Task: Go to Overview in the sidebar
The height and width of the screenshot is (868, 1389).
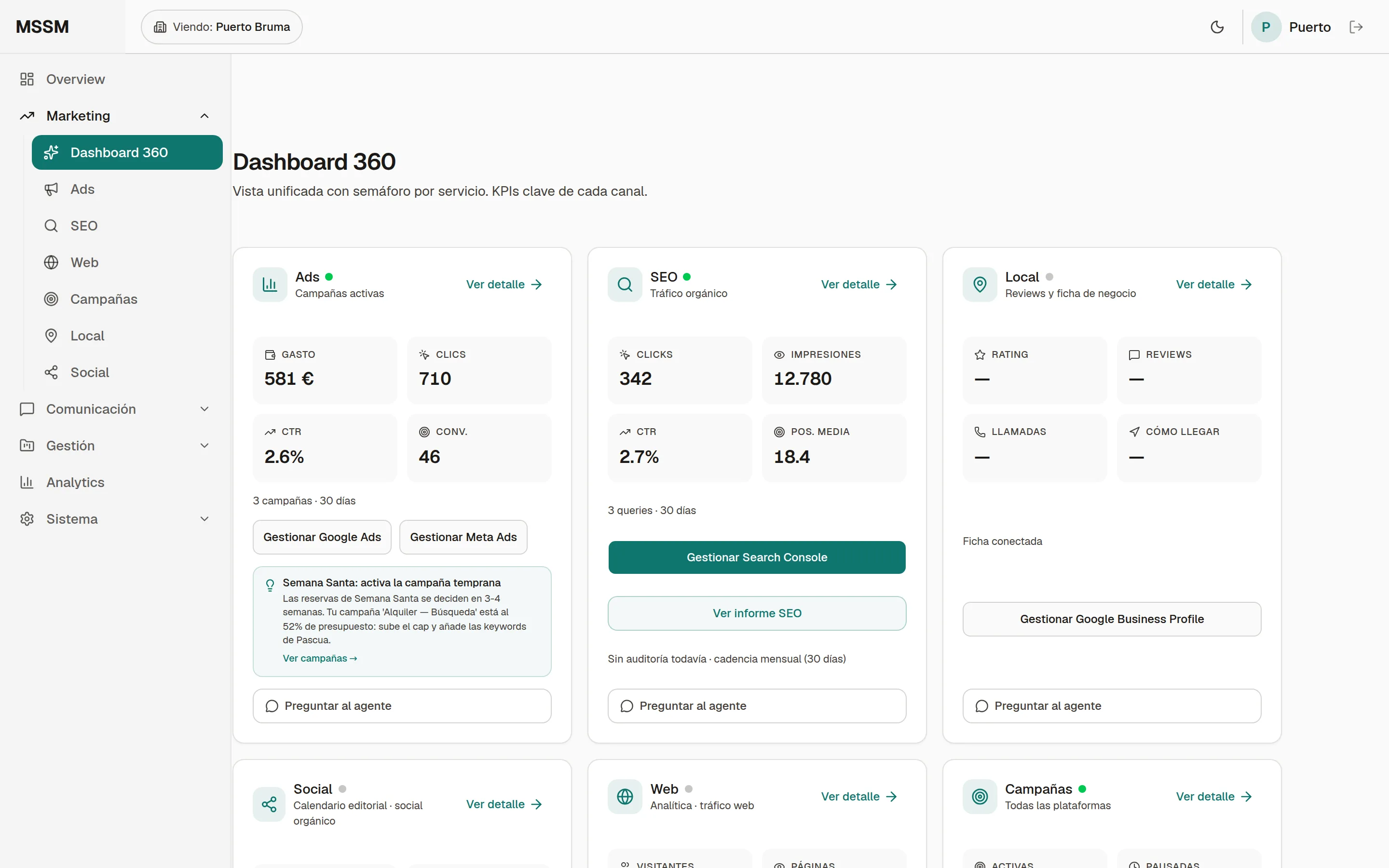Action: tap(115, 79)
